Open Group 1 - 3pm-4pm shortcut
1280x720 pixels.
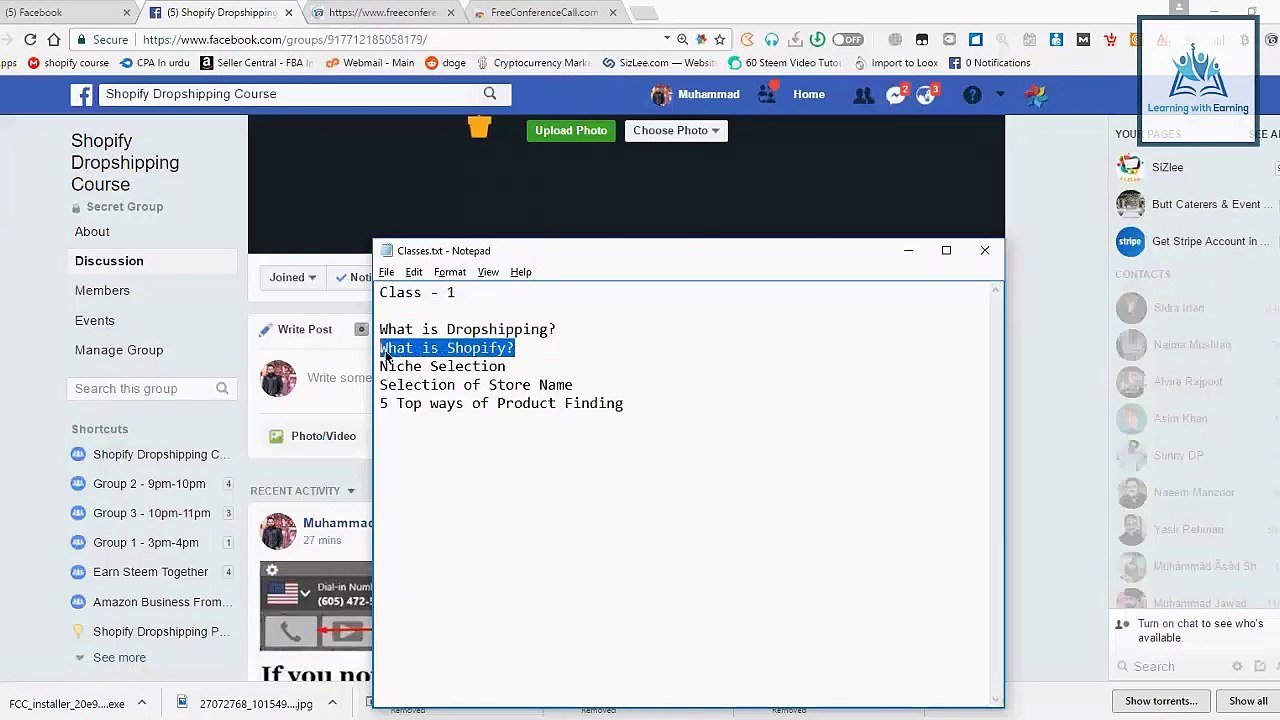[x=146, y=542]
